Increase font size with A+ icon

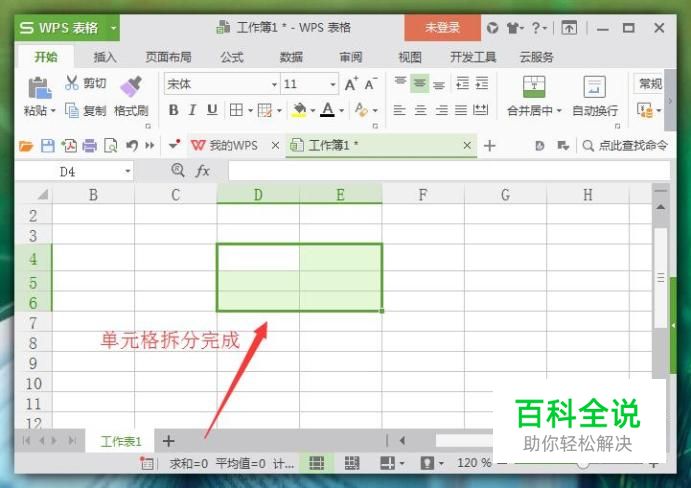point(351,84)
